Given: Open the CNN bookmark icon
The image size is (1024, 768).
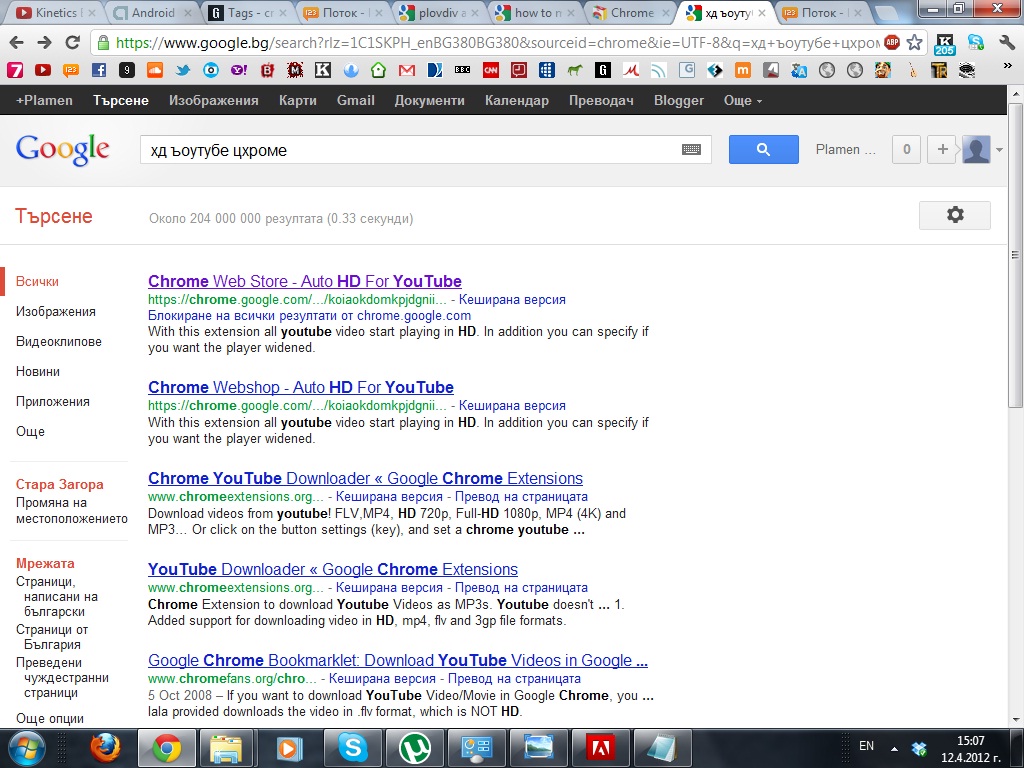Looking at the screenshot, I should pos(491,70).
